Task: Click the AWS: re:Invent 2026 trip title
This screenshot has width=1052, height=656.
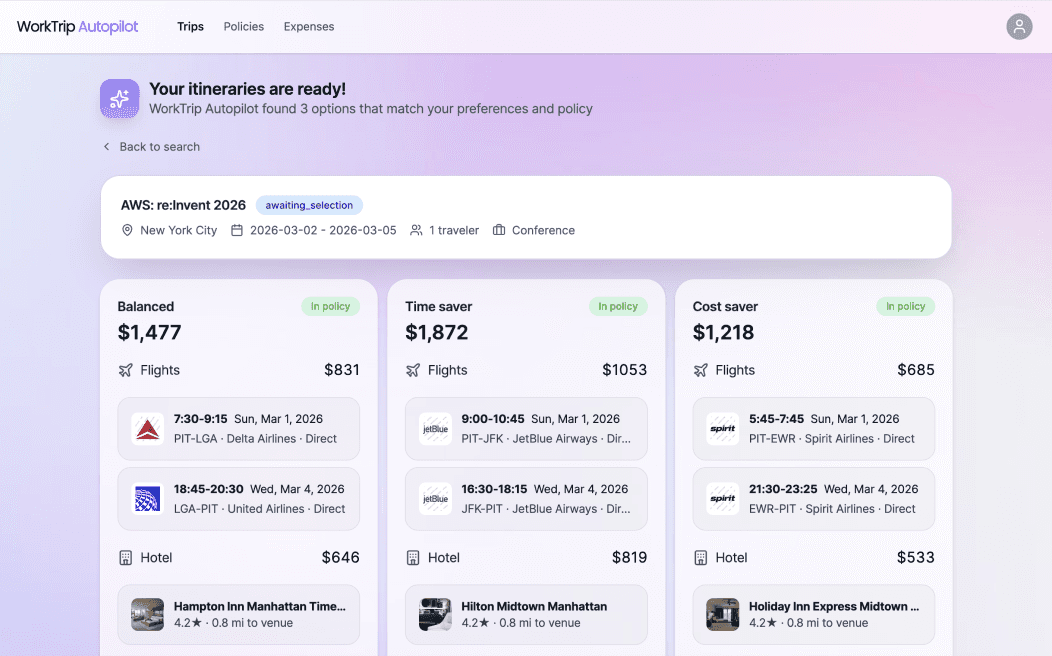Action: (183, 205)
